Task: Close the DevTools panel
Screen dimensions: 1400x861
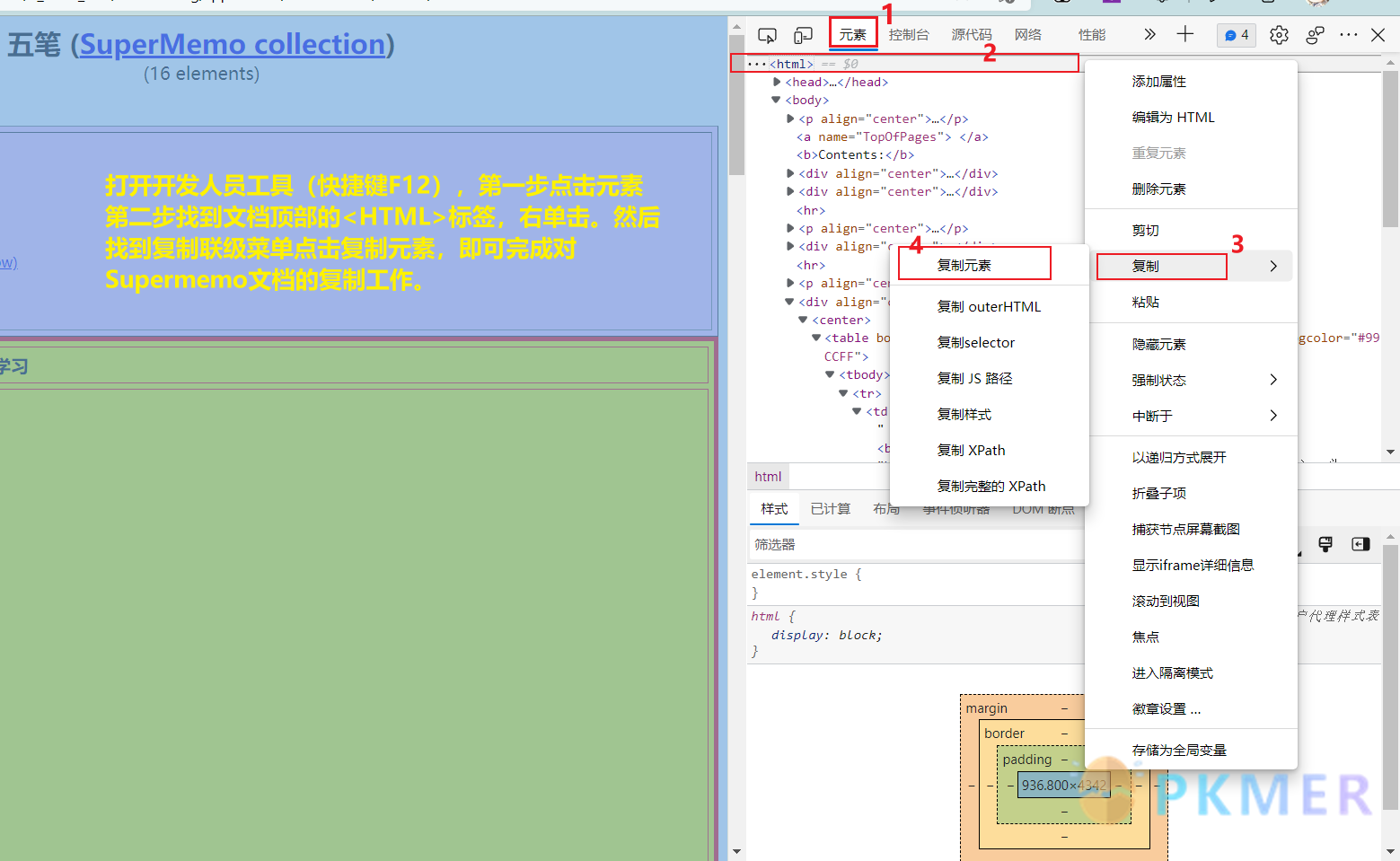Action: click(1378, 35)
